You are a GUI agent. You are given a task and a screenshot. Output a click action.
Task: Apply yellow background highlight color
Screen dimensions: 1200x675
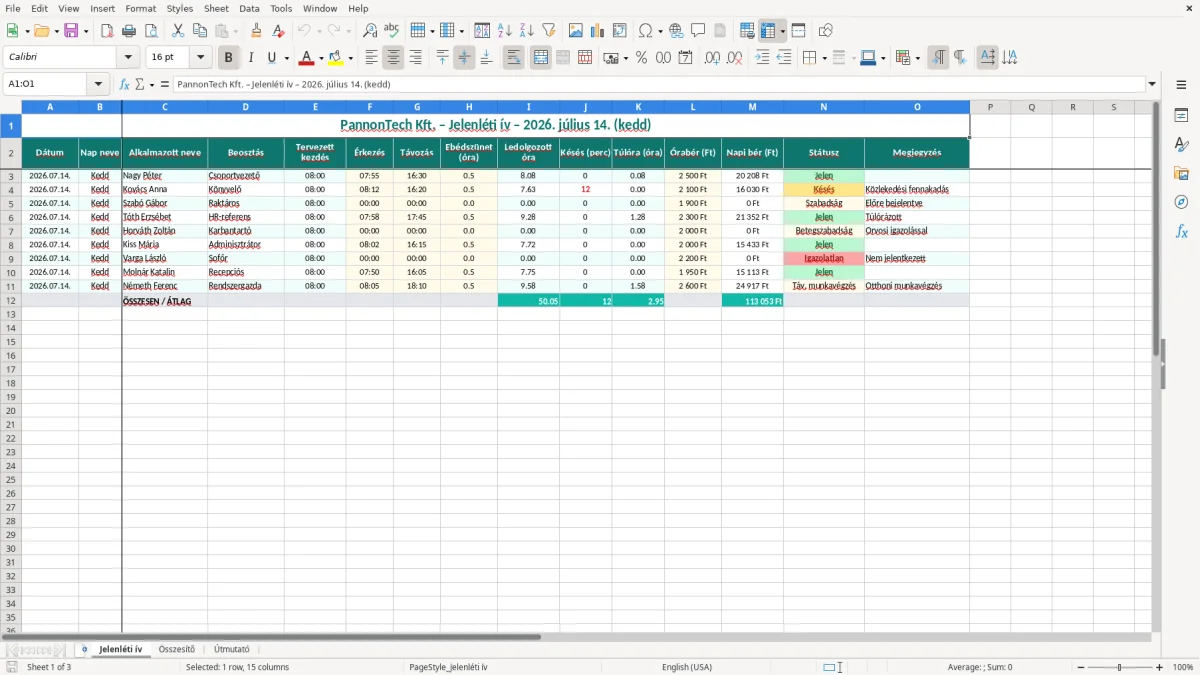click(336, 58)
